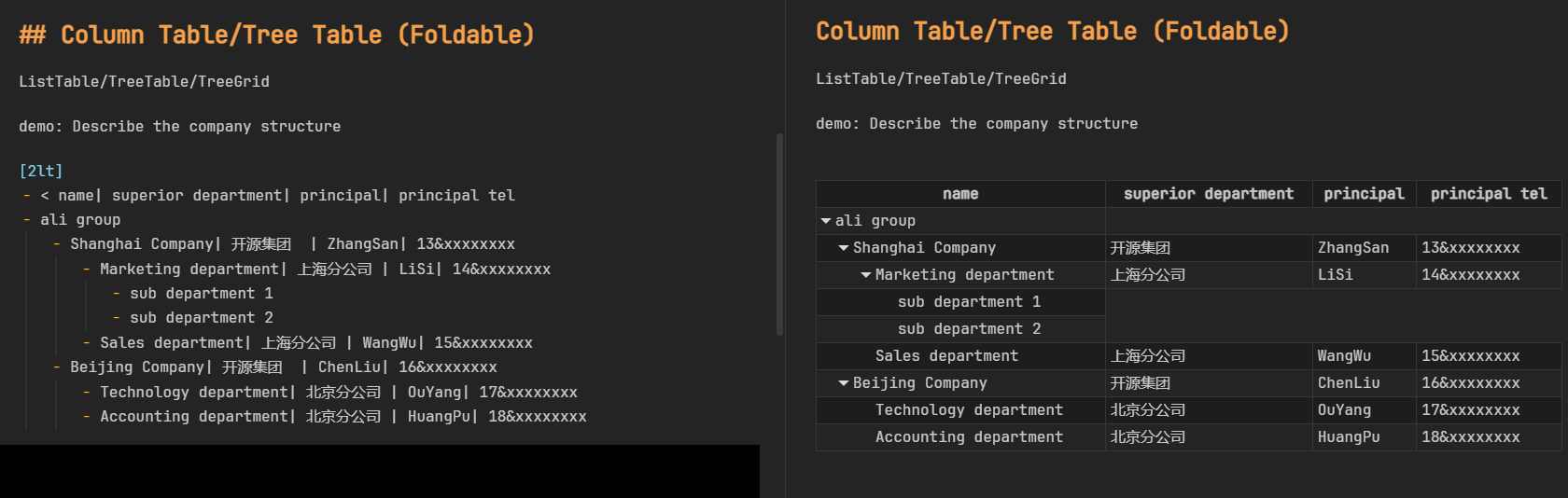The width and height of the screenshot is (1568, 498).
Task: Click the ZhangSan principal cell
Action: (x=1353, y=248)
